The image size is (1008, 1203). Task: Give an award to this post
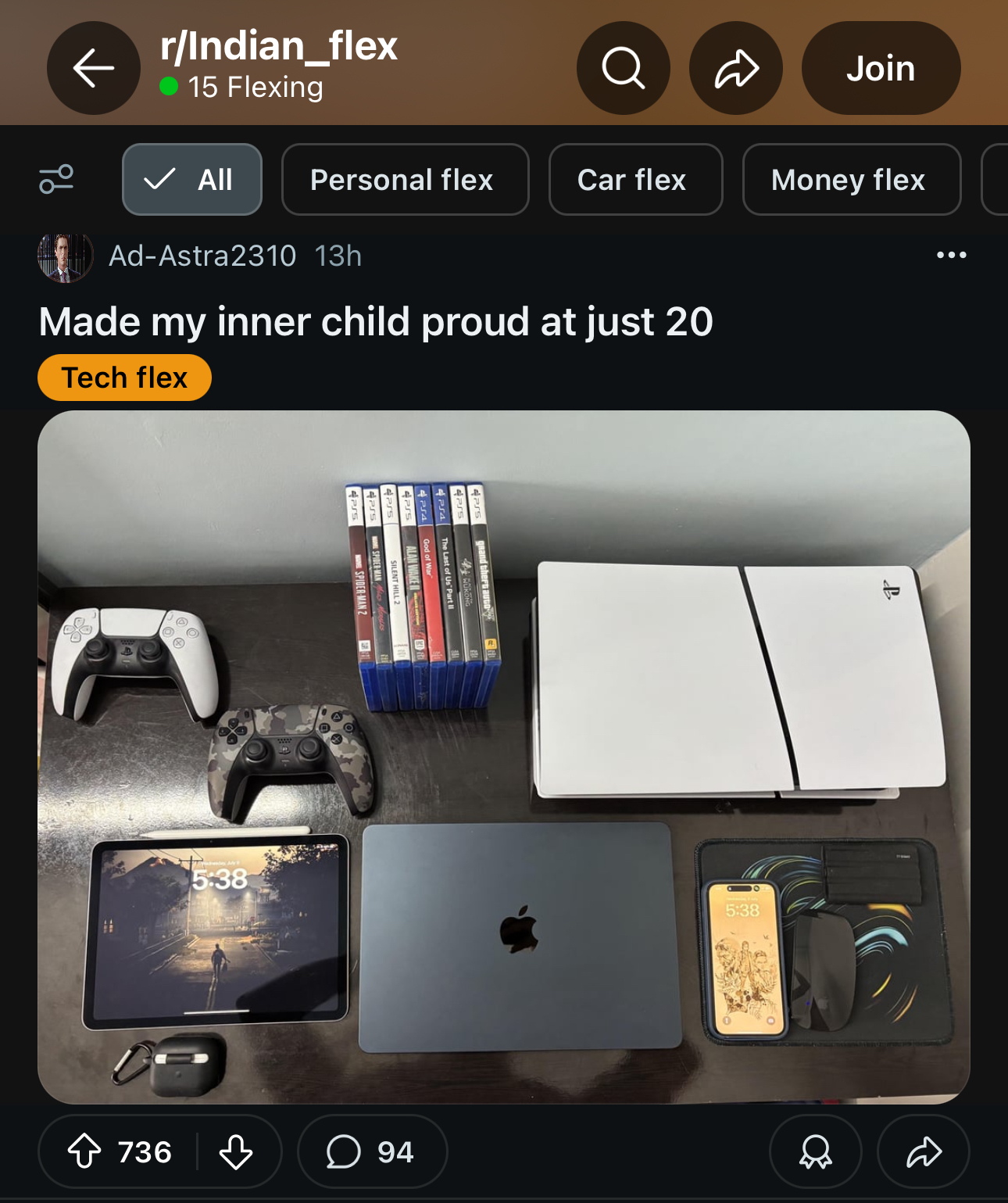pyautogui.click(x=816, y=1151)
